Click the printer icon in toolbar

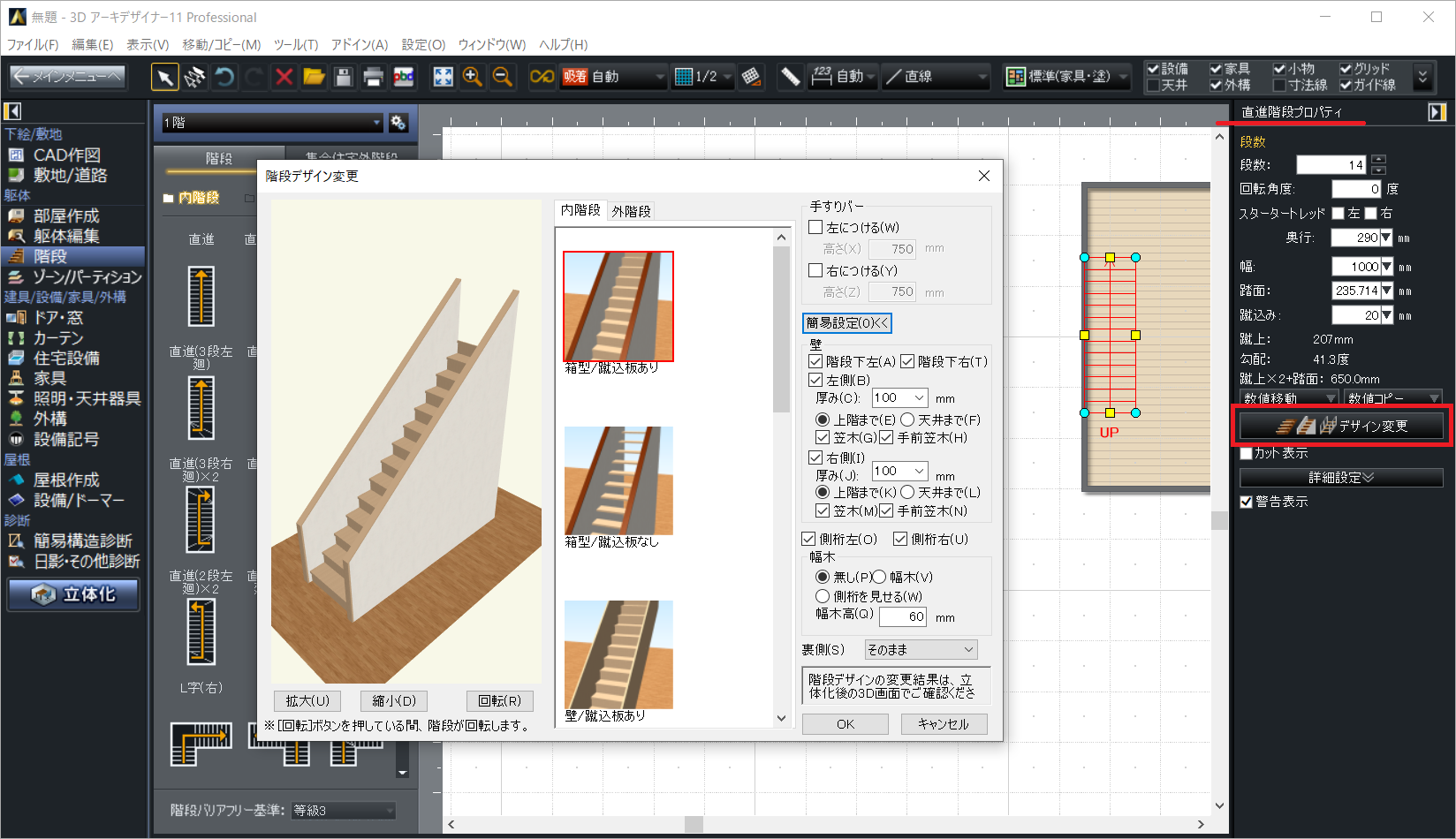click(x=373, y=77)
